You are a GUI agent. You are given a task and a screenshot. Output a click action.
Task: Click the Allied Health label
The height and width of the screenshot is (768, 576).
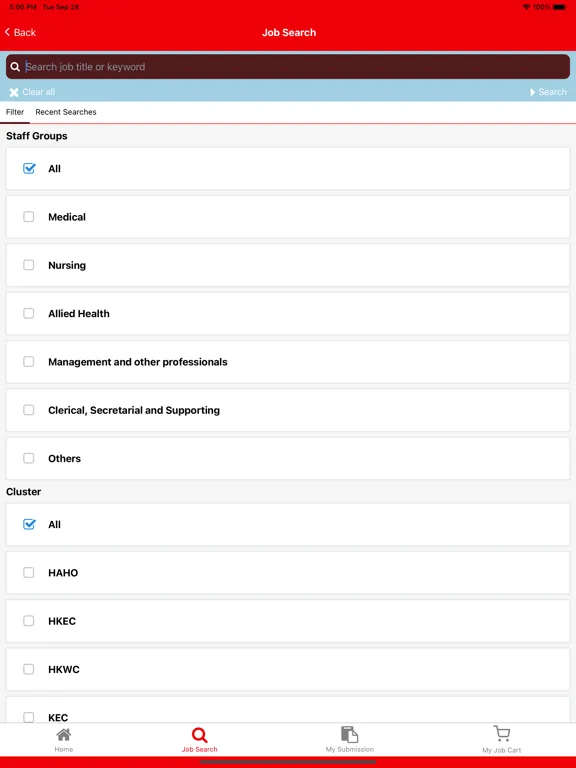point(79,313)
